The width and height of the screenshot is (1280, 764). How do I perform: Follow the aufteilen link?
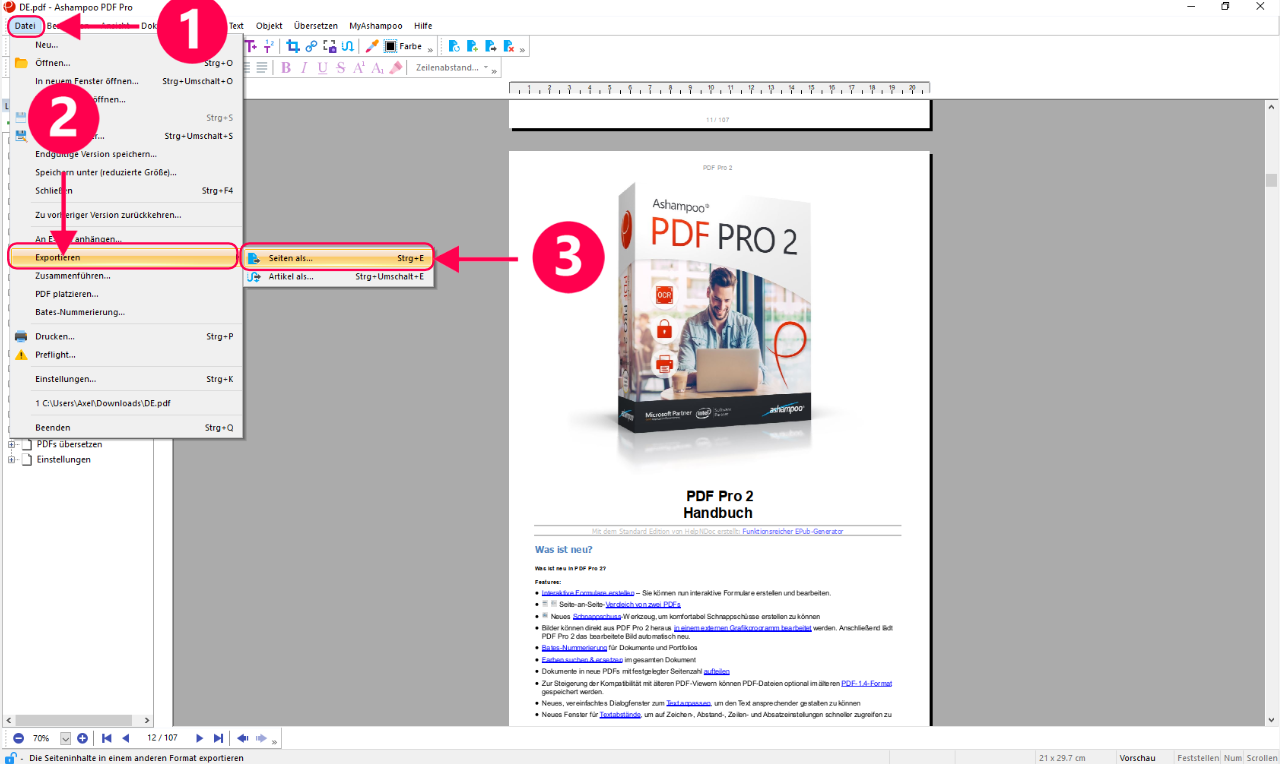pyautogui.click(x=717, y=671)
